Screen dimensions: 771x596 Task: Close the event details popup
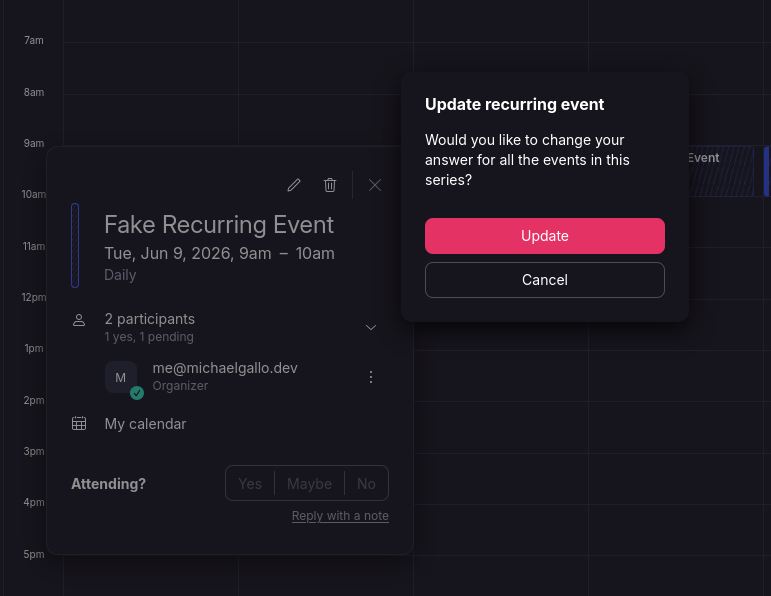coord(375,185)
